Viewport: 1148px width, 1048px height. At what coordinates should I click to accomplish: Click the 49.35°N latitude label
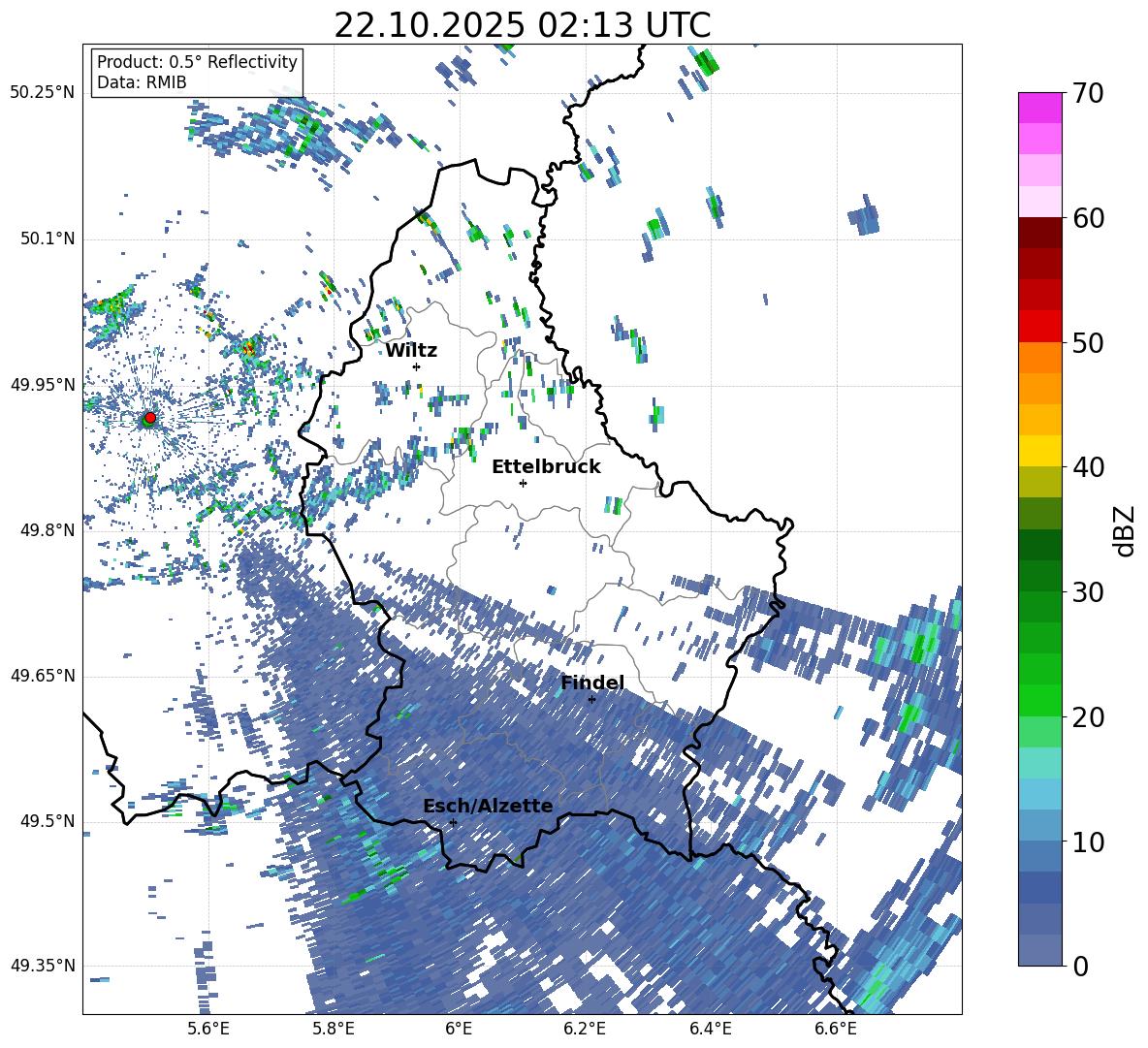click(43, 966)
